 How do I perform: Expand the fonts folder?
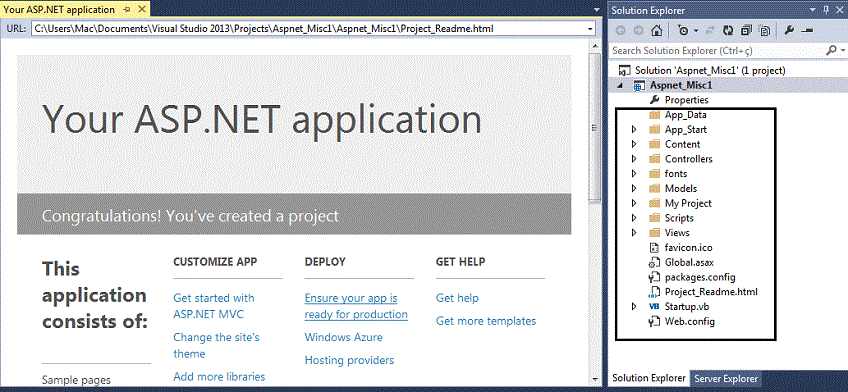[x=634, y=174]
